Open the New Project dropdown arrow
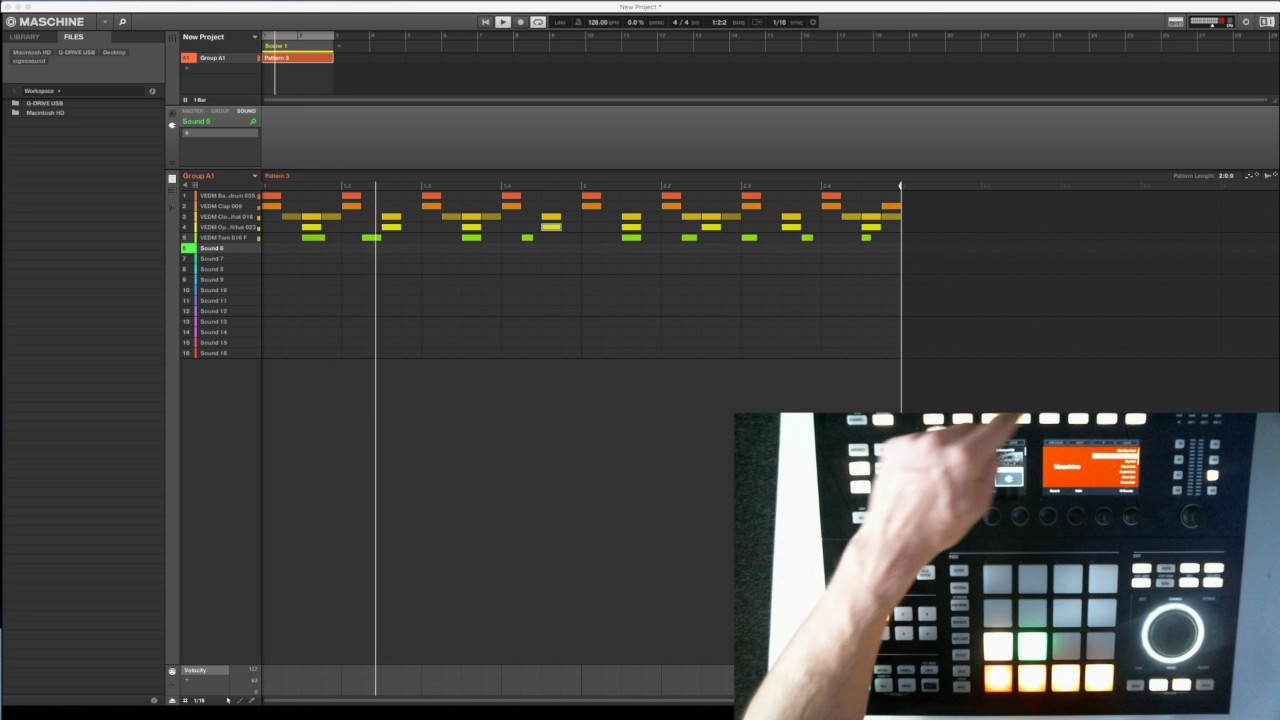The height and width of the screenshot is (720, 1280). pyautogui.click(x=255, y=37)
